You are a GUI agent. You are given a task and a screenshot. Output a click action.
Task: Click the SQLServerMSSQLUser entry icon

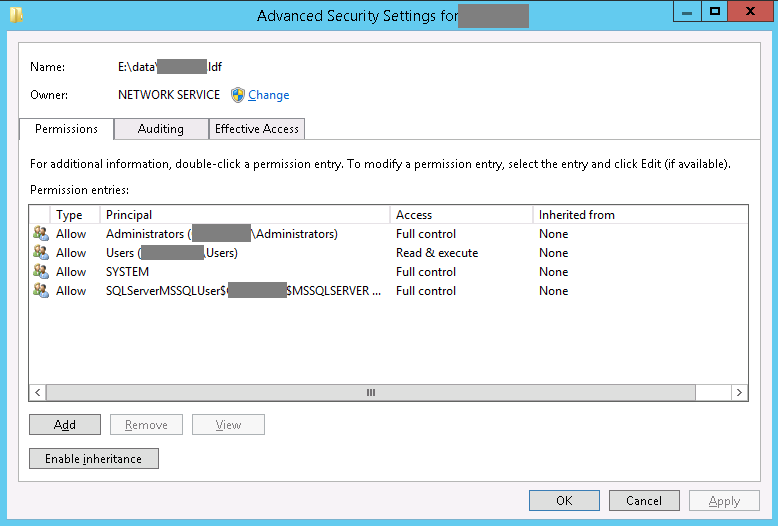(41, 291)
